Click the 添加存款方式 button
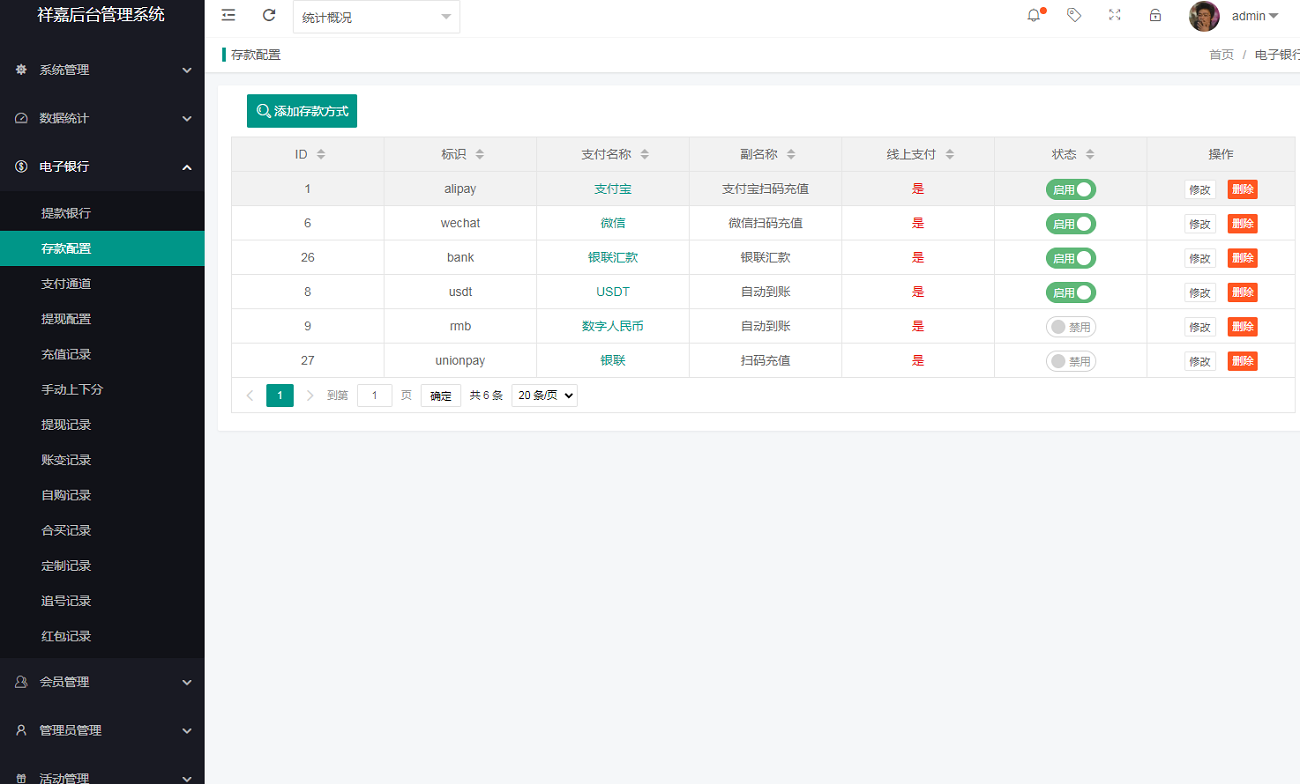Screen dimensions: 1300x784 pyautogui.click(x=302, y=111)
